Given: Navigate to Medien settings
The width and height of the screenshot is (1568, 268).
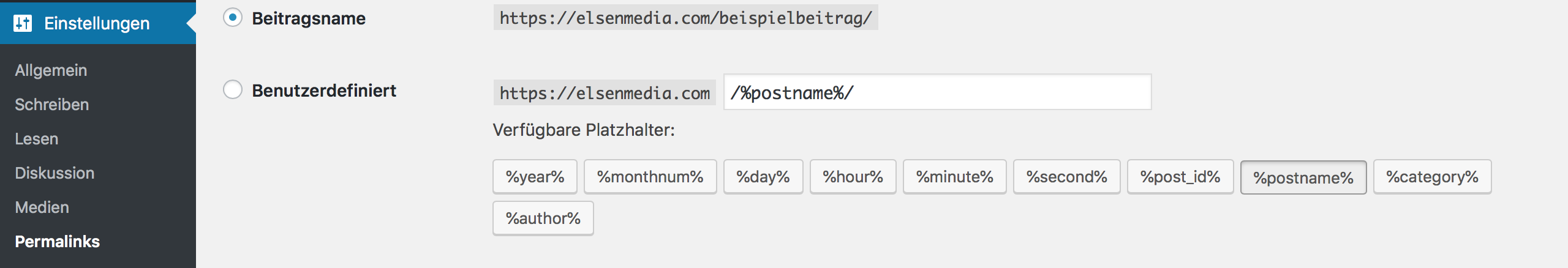Looking at the screenshot, I should (42, 207).
